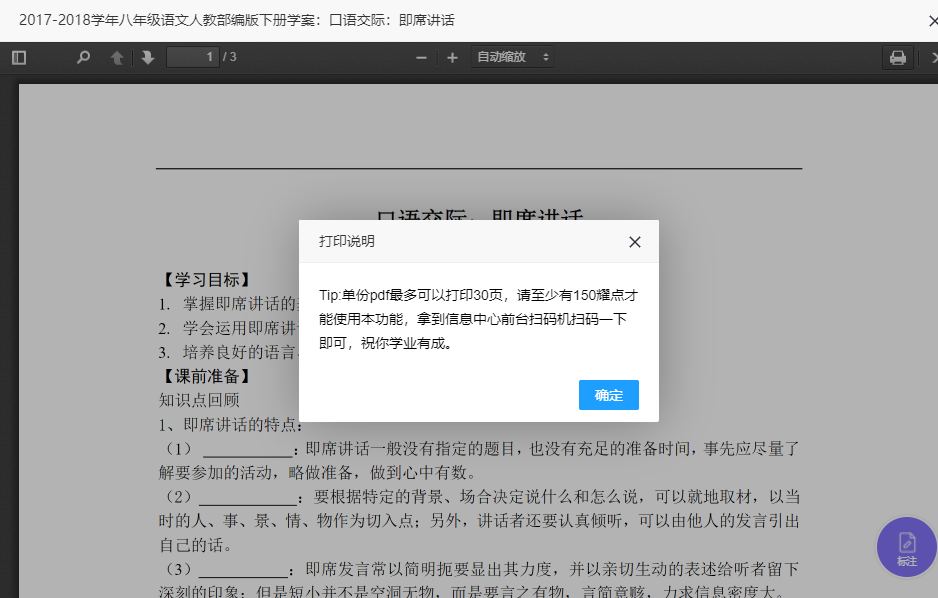Click the page number input field

[x=193, y=57]
